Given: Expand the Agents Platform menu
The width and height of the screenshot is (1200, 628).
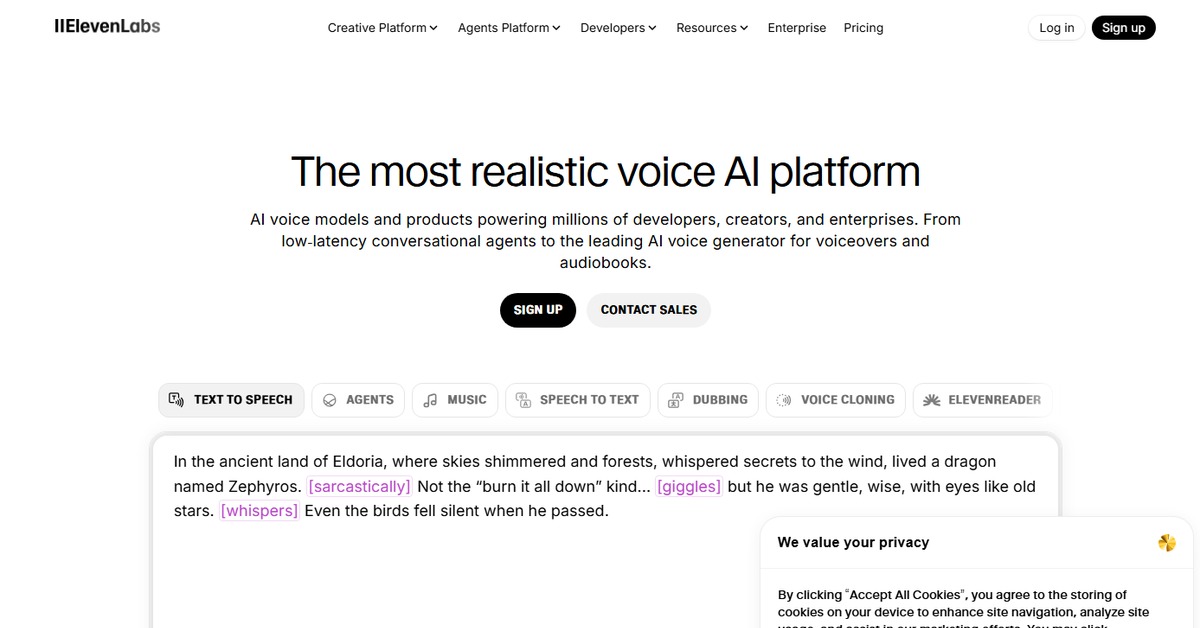Looking at the screenshot, I should click(508, 28).
